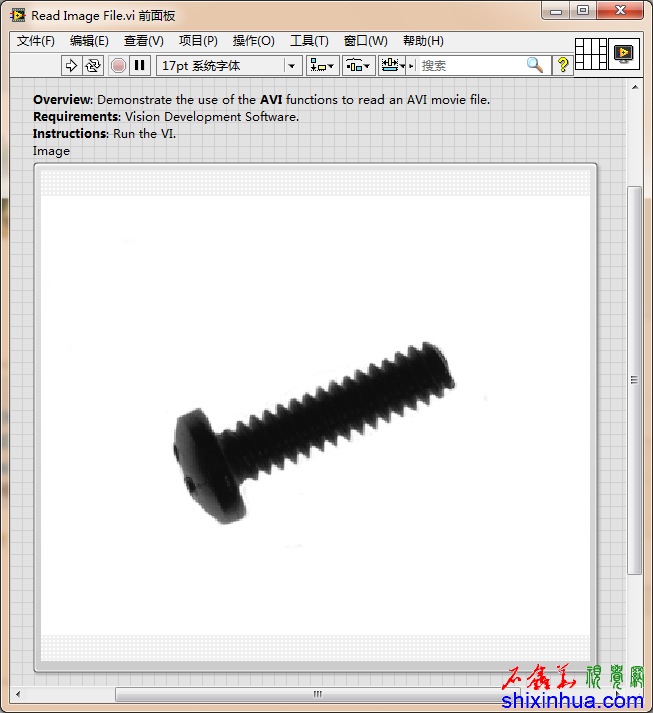
Task: Click the Run arrow button
Action: tap(71, 65)
